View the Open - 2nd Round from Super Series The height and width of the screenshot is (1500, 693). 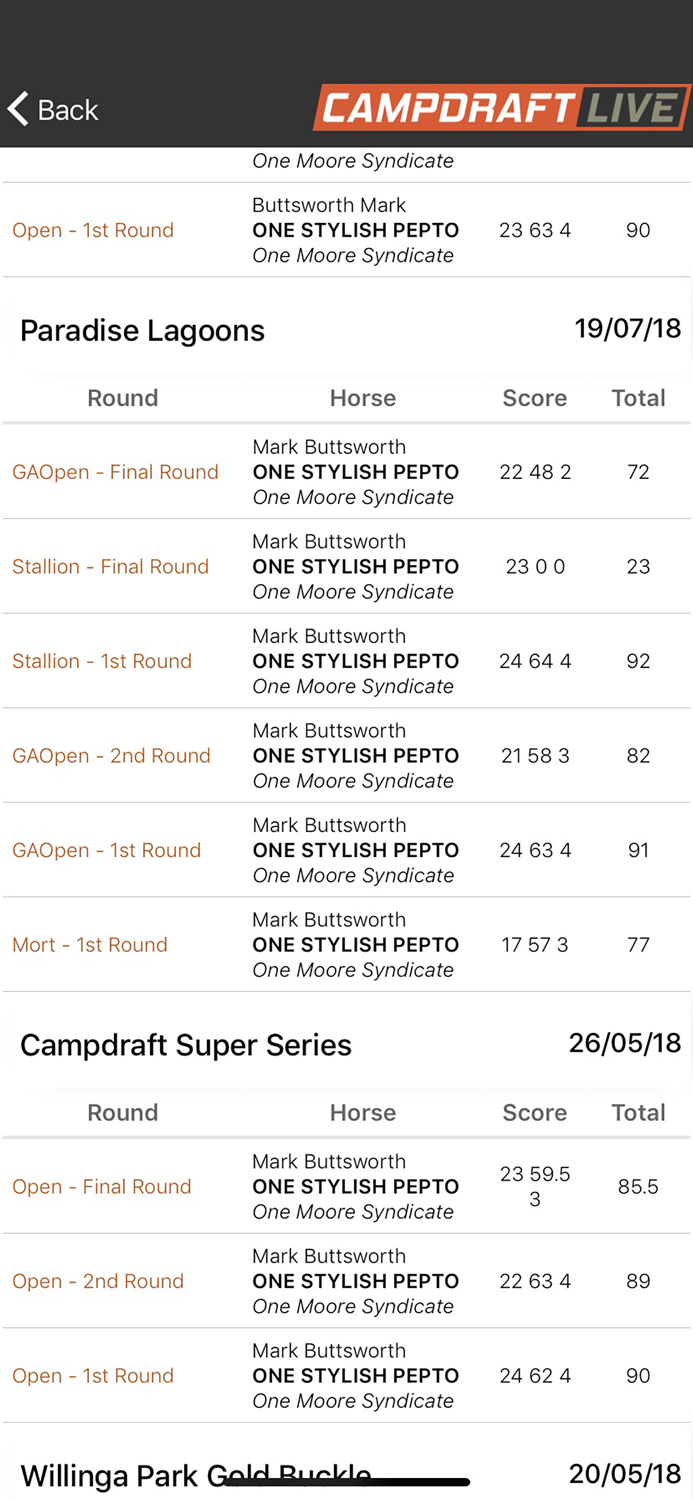pos(98,1281)
